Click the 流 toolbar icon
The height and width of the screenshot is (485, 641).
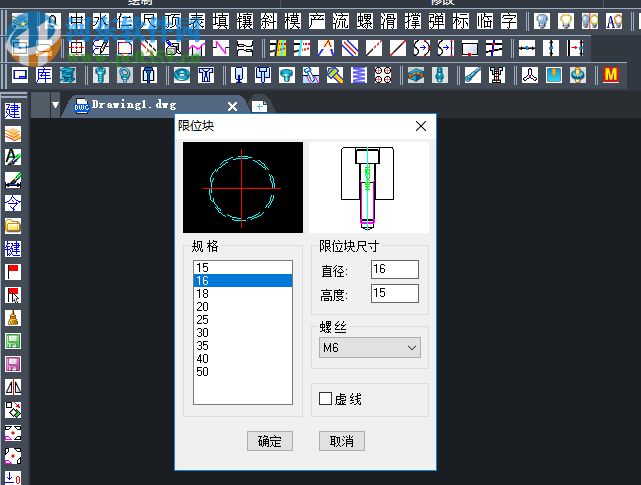point(341,21)
